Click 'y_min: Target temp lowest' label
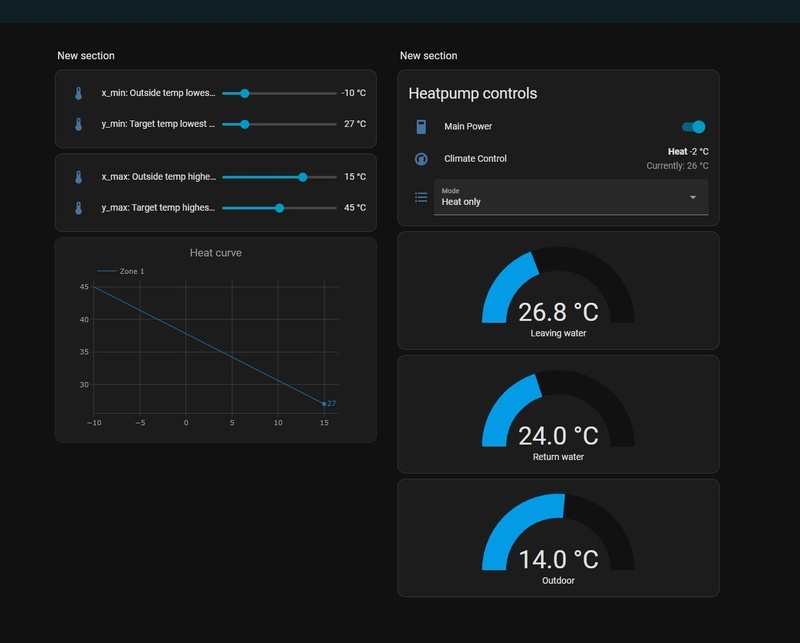 pos(158,124)
